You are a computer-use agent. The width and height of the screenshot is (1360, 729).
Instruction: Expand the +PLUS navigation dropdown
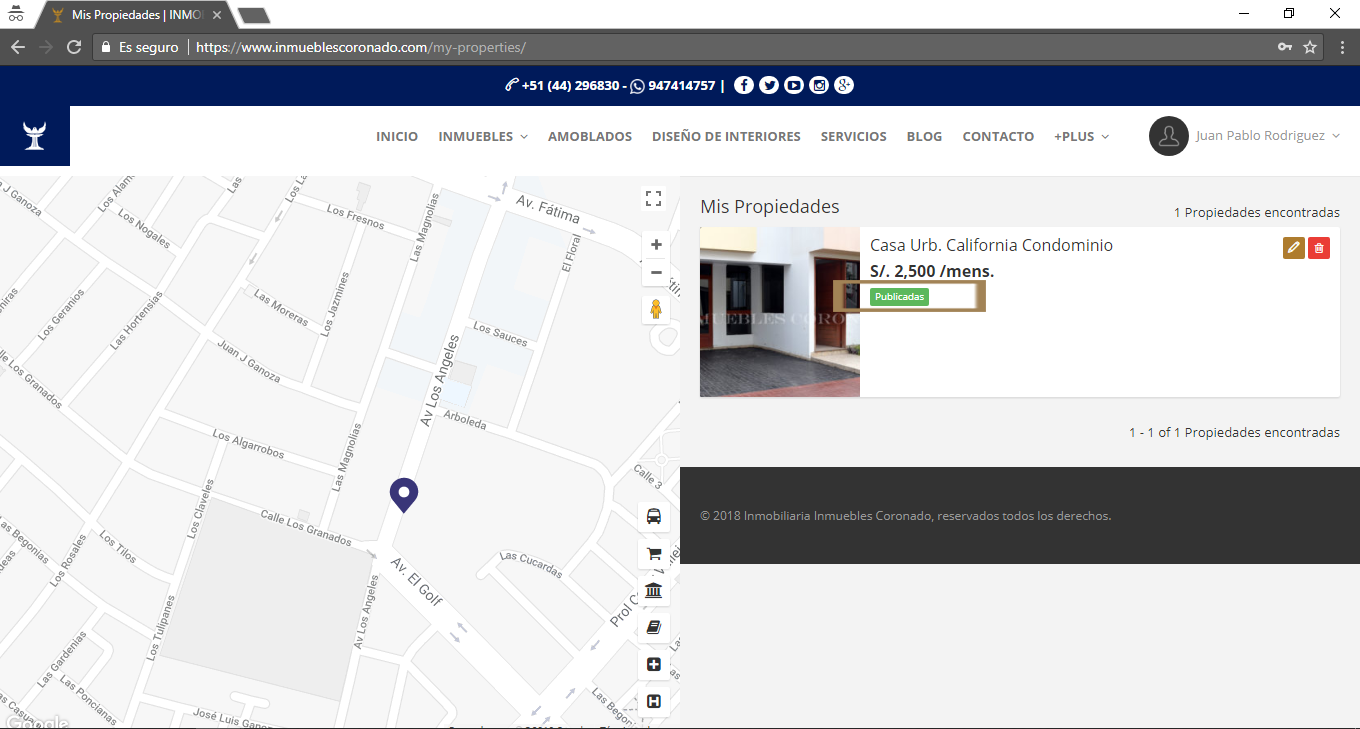[1081, 136]
